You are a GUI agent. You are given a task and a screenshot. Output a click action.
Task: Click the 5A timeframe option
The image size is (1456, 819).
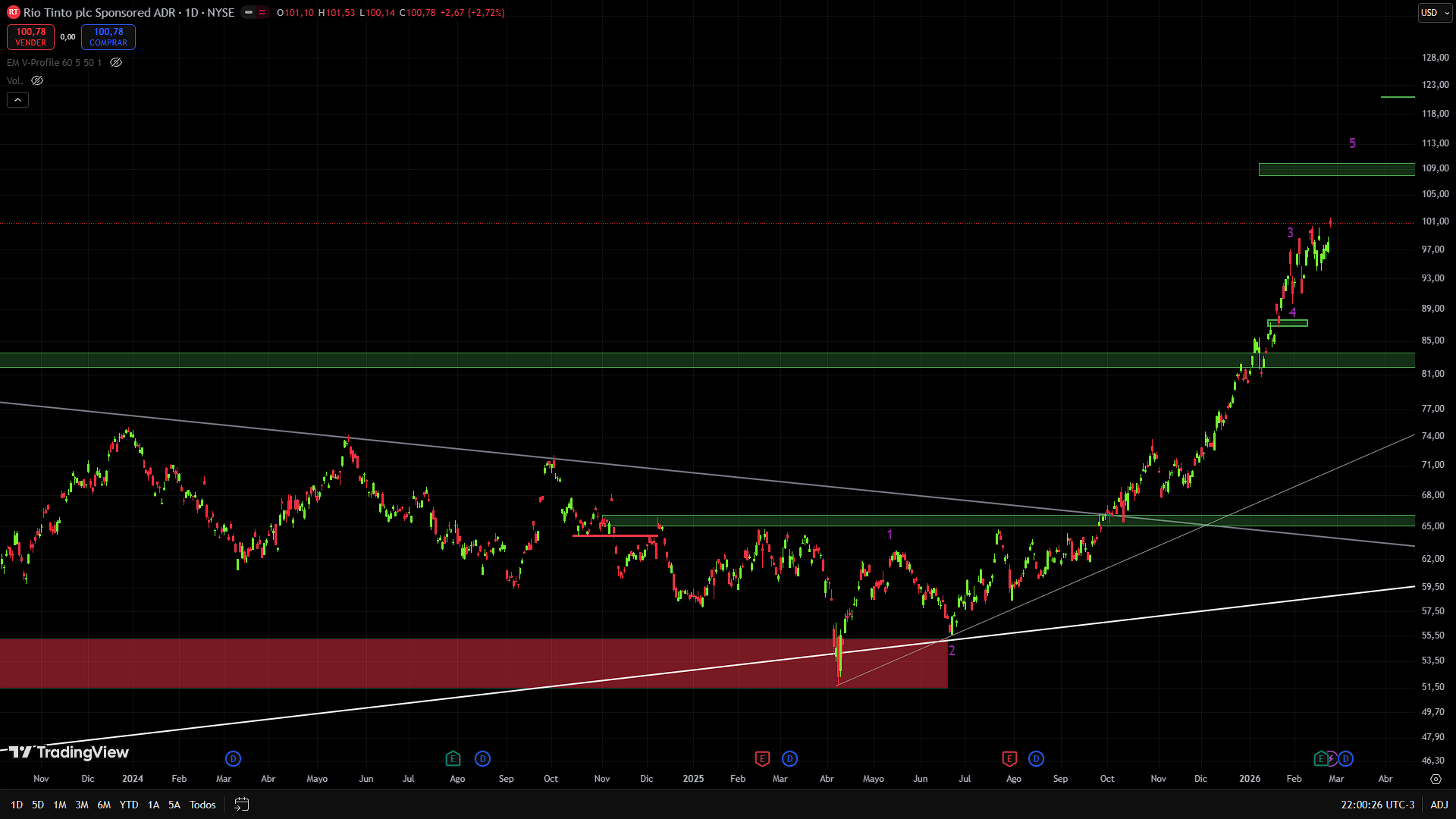click(x=174, y=805)
